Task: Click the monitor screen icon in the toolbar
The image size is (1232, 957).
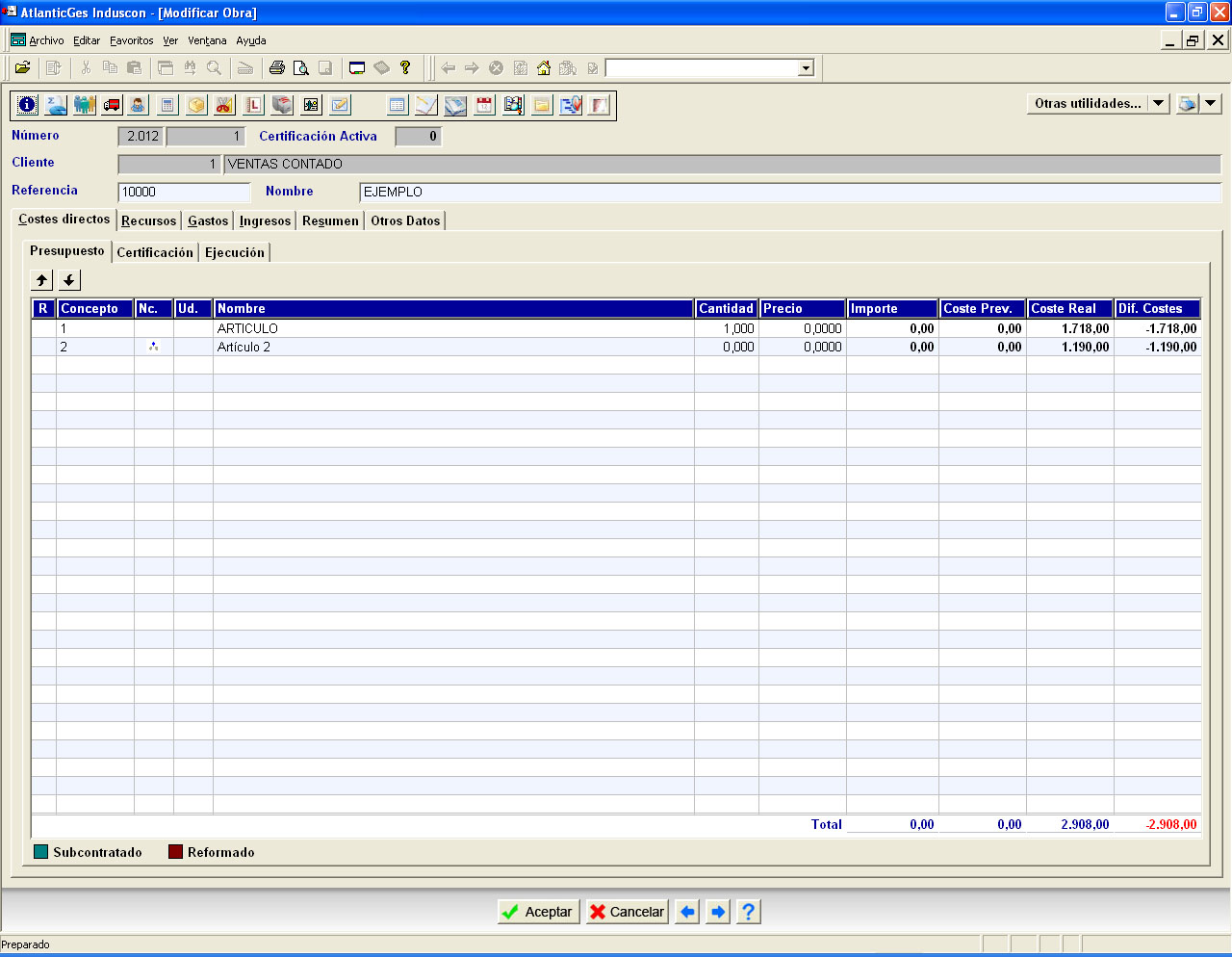Action: 357,67
